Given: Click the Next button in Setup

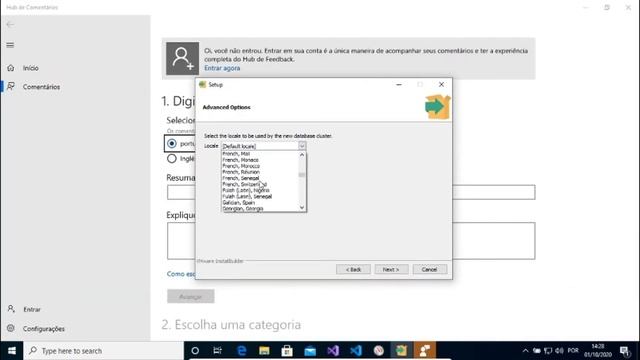Looking at the screenshot, I should coord(391,269).
